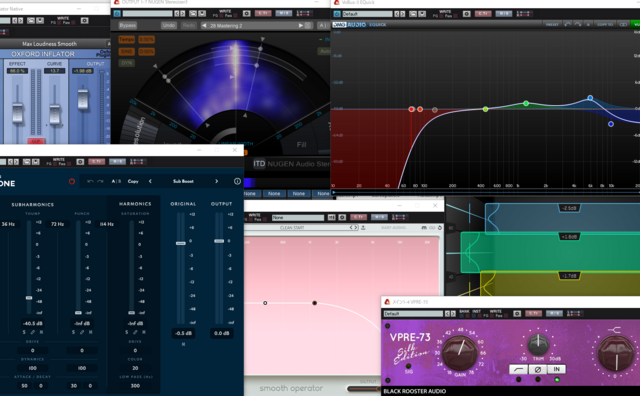Image resolution: width=640 pixels, height=396 pixels.
Task: Click the camera icon in EQuick host toolbar
Action: tap(467, 14)
